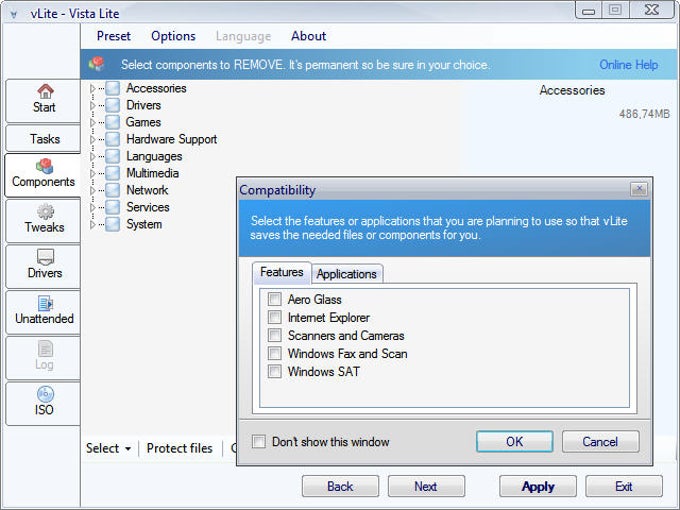The image size is (680, 510).
Task: Tick the Accessories component checkbox
Action: (x=112, y=88)
